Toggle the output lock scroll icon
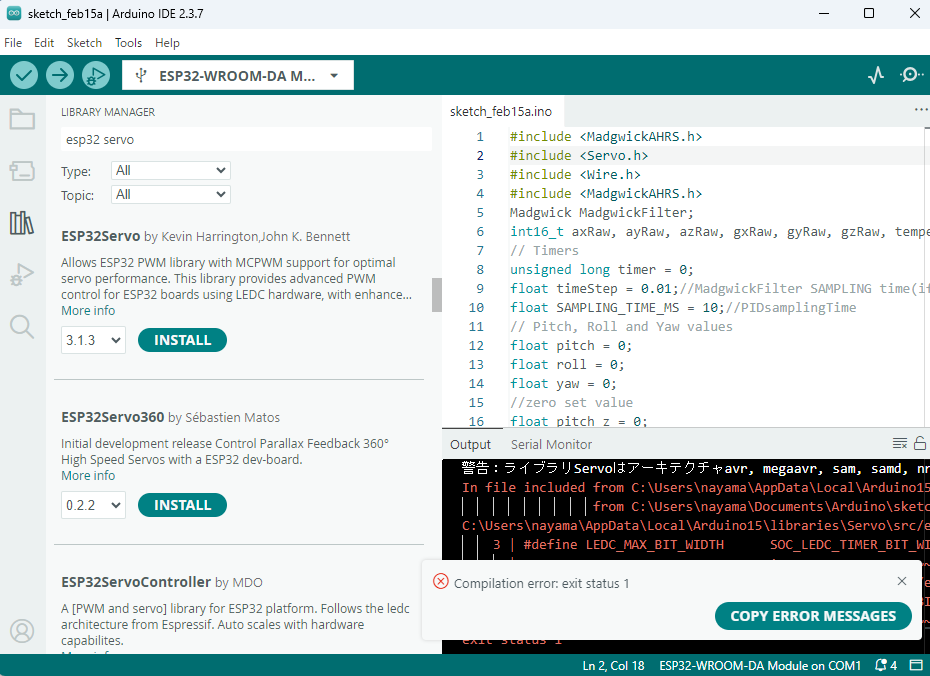 [x=920, y=444]
